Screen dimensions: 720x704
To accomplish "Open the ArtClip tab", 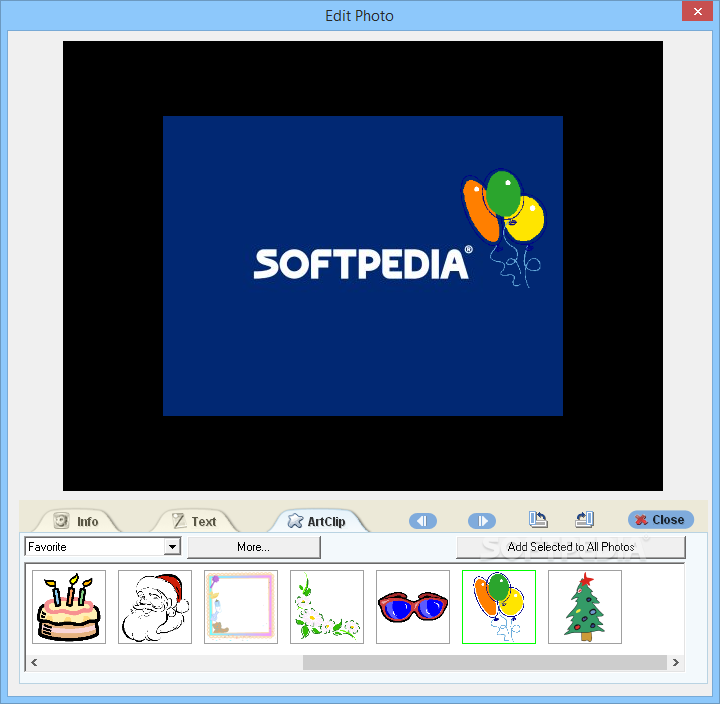I will pyautogui.click(x=317, y=521).
